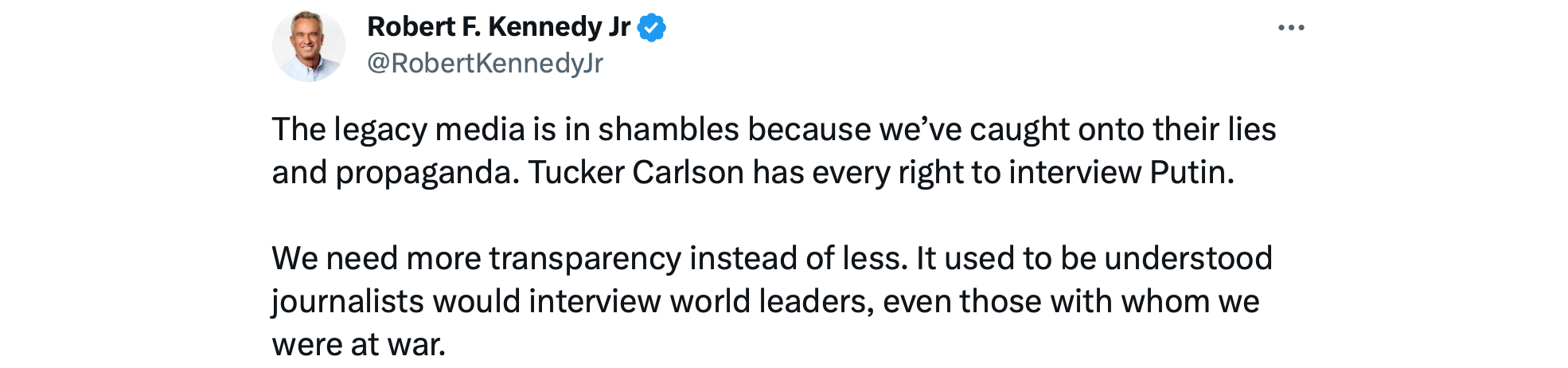Click the display name Robert F. Kennedy Jr
This screenshot has height=368, width=1568.
[498, 27]
